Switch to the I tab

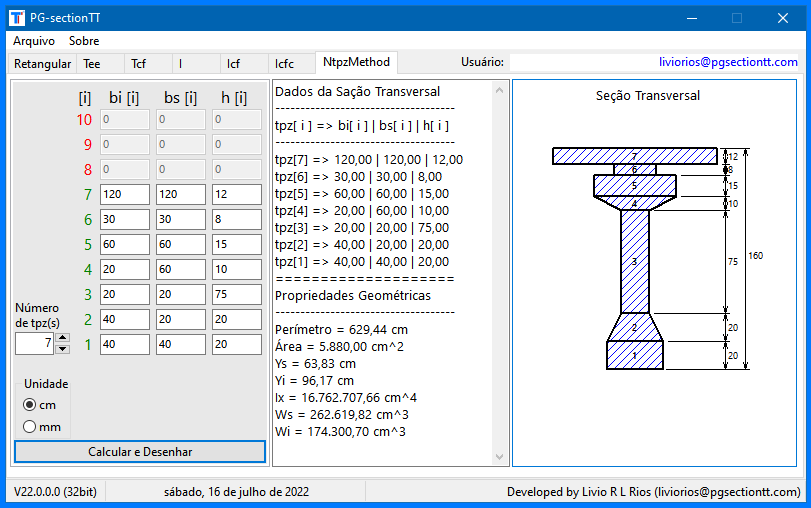[196, 64]
